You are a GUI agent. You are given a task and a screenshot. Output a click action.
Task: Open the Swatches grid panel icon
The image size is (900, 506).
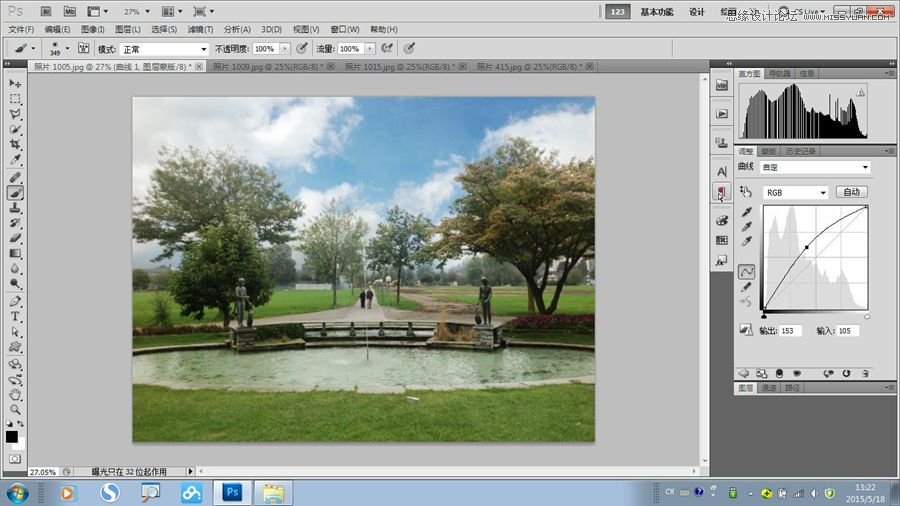tap(722, 240)
